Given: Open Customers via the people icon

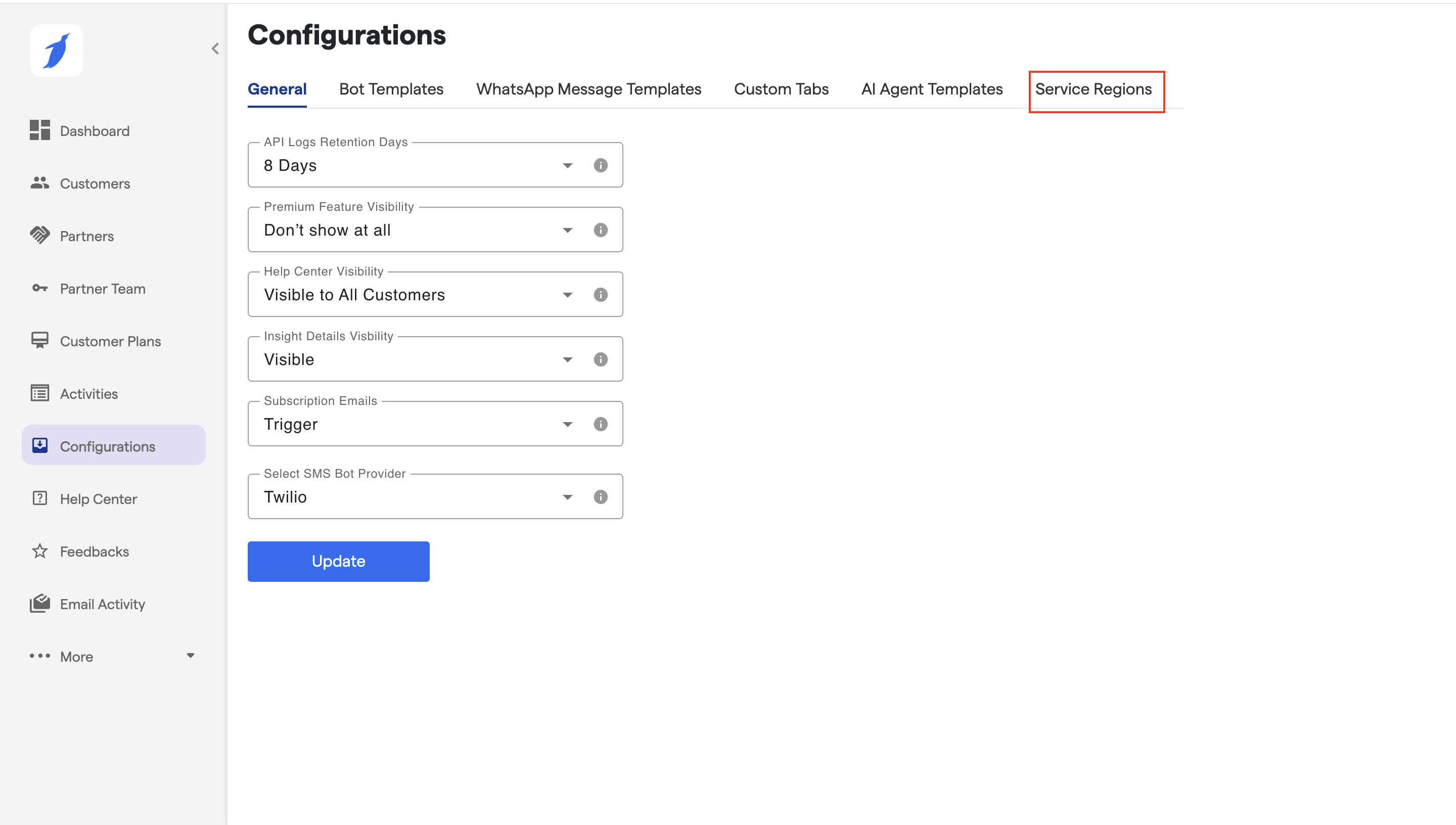Looking at the screenshot, I should [39, 182].
